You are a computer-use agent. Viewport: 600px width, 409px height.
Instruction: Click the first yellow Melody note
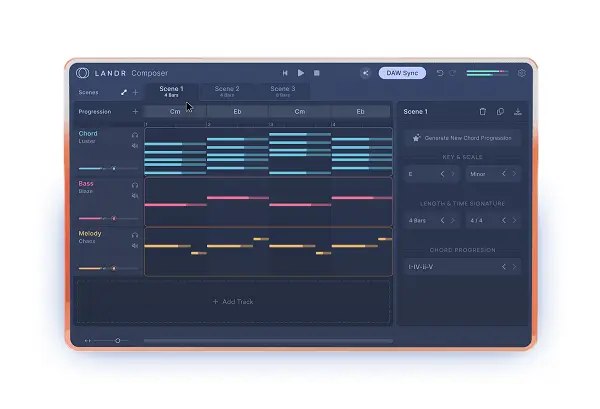[x=168, y=246]
